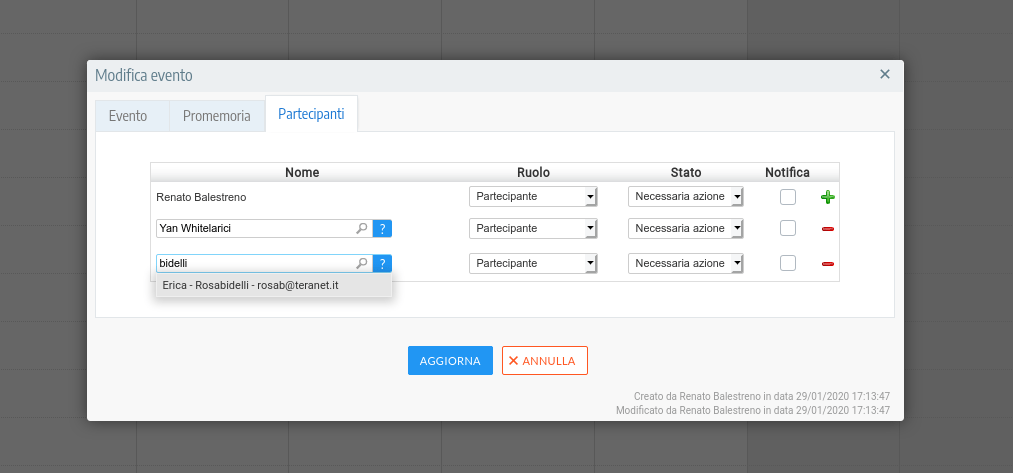Open Ruolo dropdown in the bidelli row
This screenshot has height=473, width=1013.
(533, 263)
